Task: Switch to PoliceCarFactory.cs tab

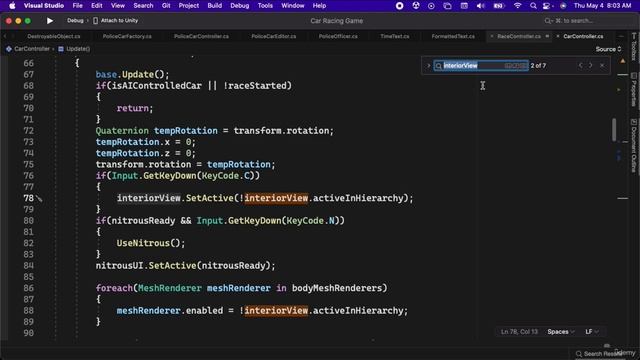Action: 127,36
